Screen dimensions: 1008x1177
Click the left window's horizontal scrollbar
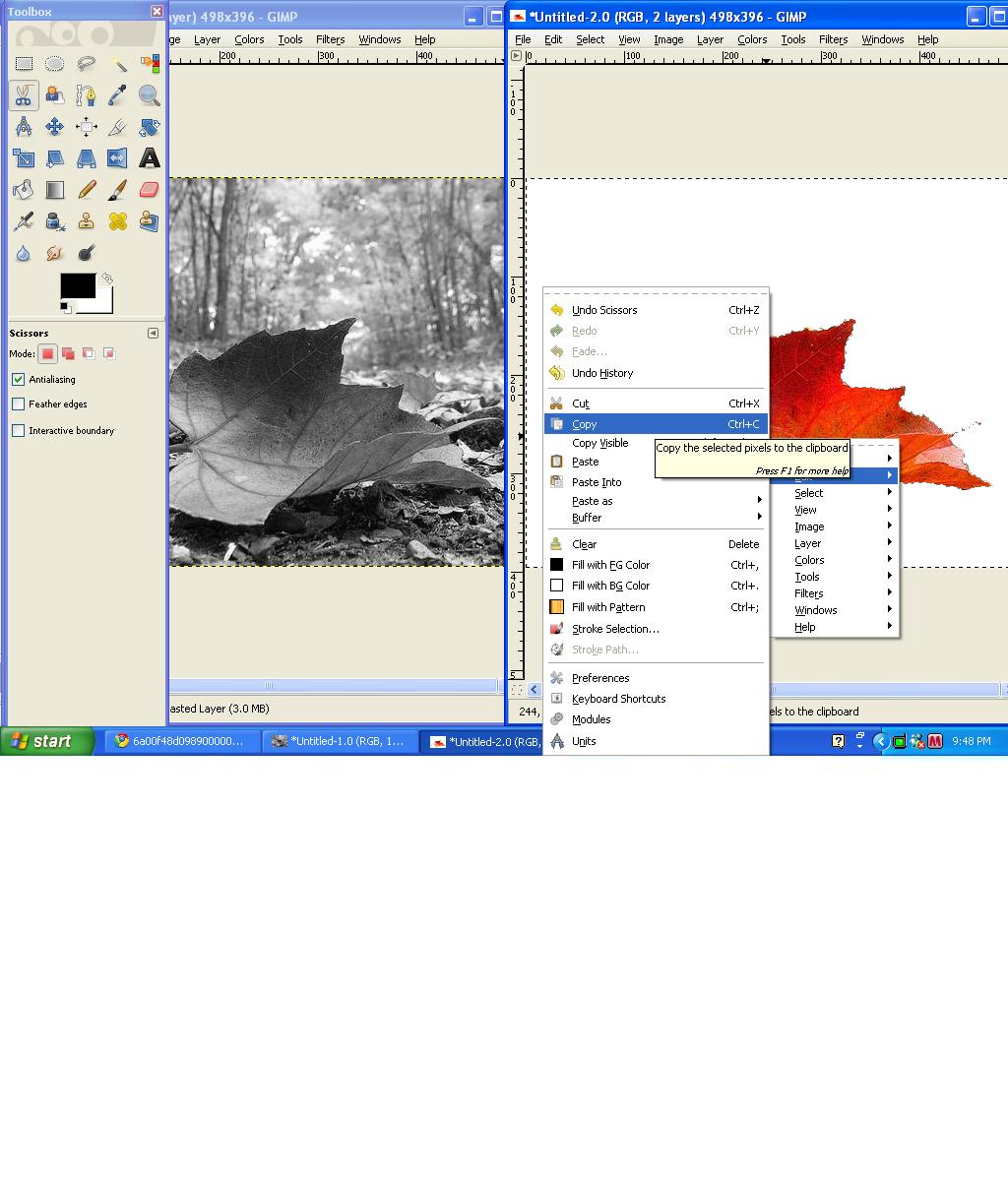click(x=334, y=685)
